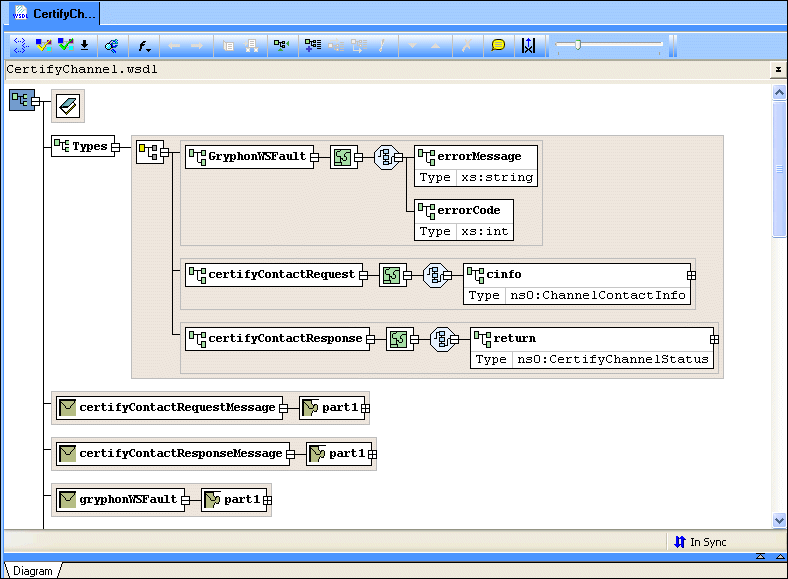Click the green complex type icon after GryphonWSFault

point(344,157)
